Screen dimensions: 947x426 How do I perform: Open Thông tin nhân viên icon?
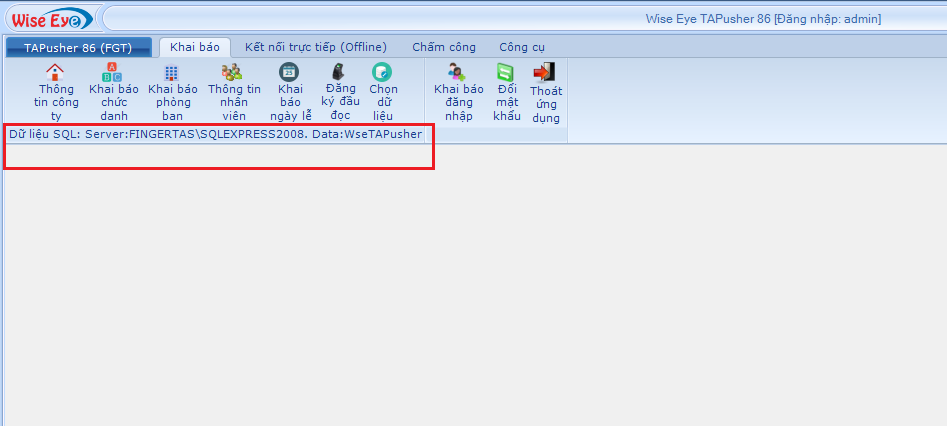pos(233,72)
